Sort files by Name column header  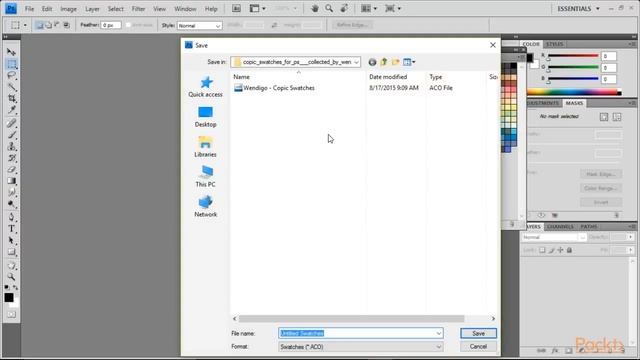coord(241,77)
